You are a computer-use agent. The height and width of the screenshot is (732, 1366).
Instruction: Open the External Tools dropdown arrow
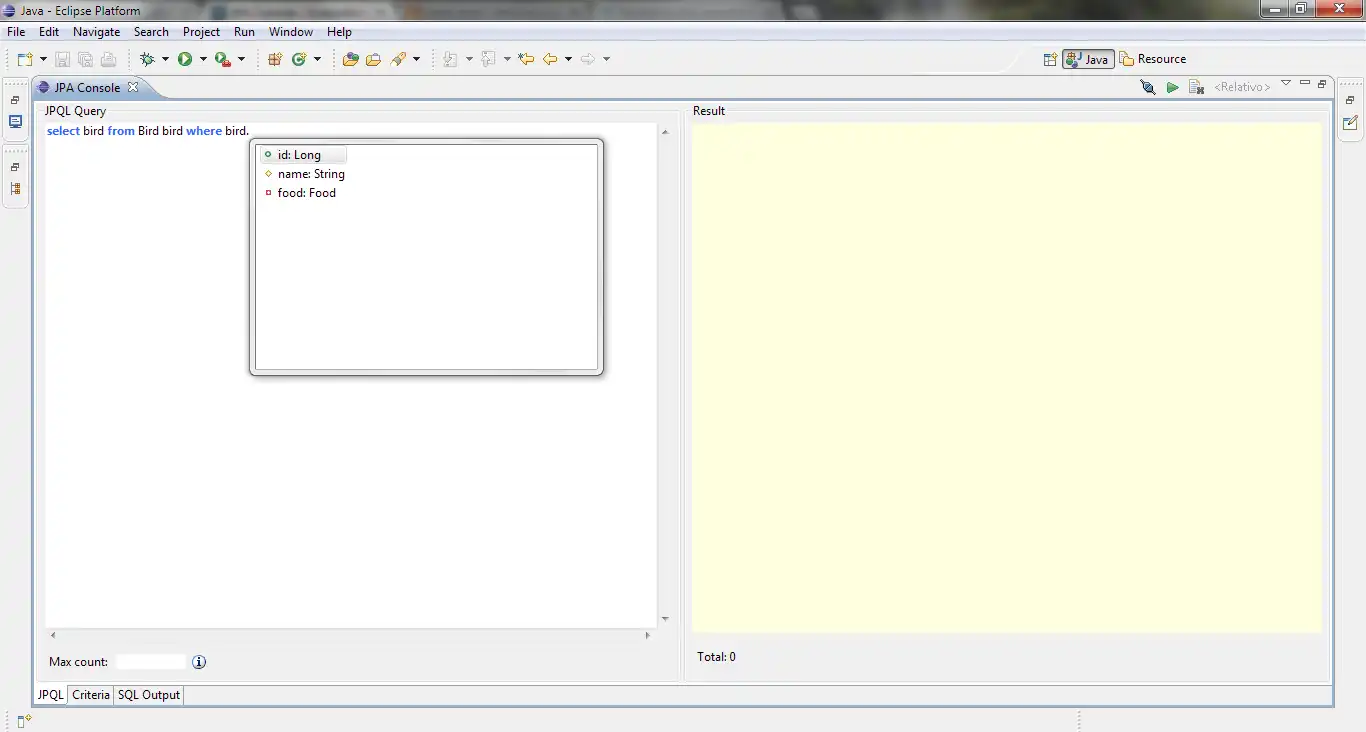tap(241, 59)
